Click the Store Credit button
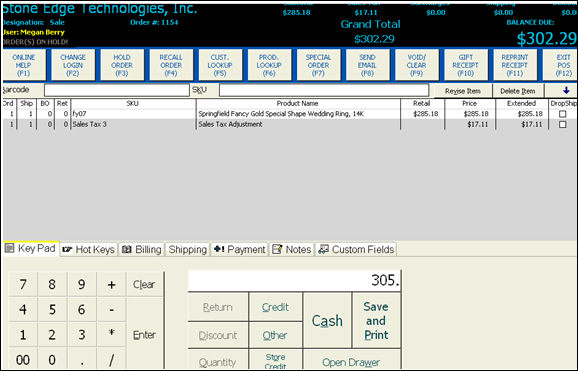The image size is (578, 371). click(x=275, y=360)
